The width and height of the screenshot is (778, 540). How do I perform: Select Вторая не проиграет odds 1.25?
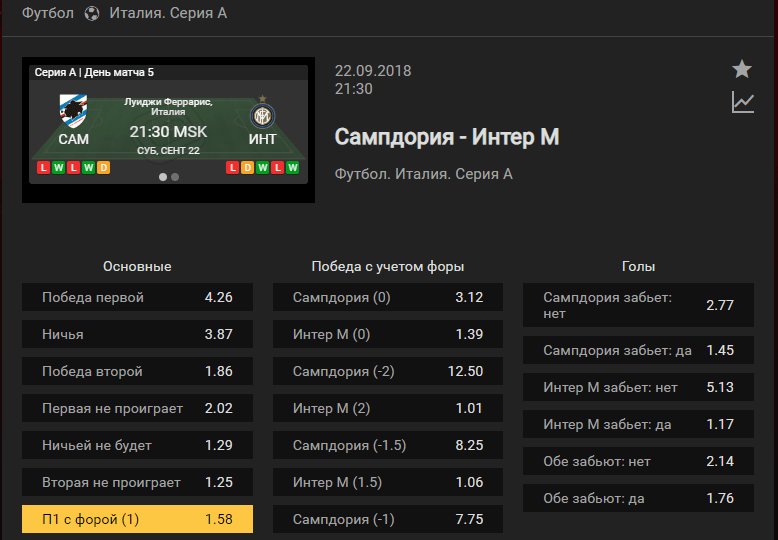(137, 482)
